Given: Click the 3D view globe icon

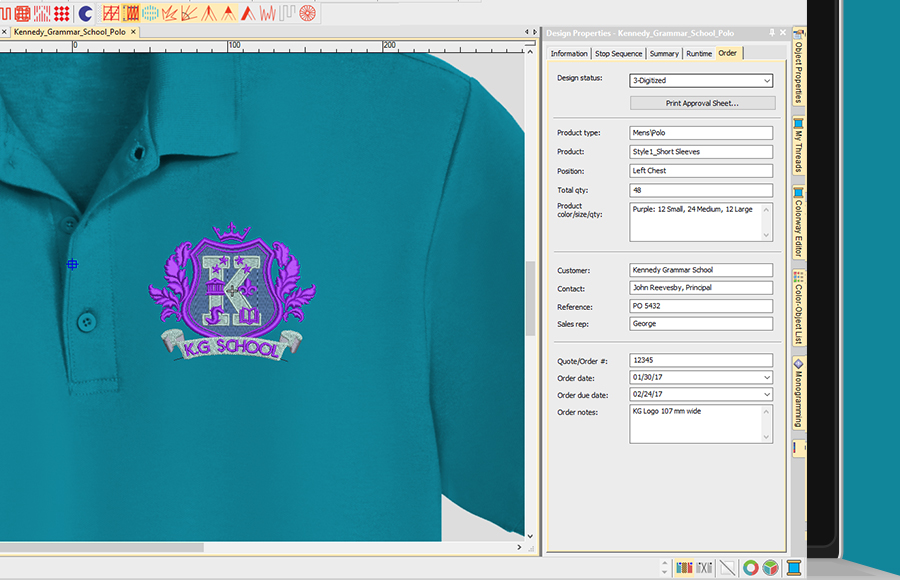Looking at the screenshot, I should pos(771,567).
